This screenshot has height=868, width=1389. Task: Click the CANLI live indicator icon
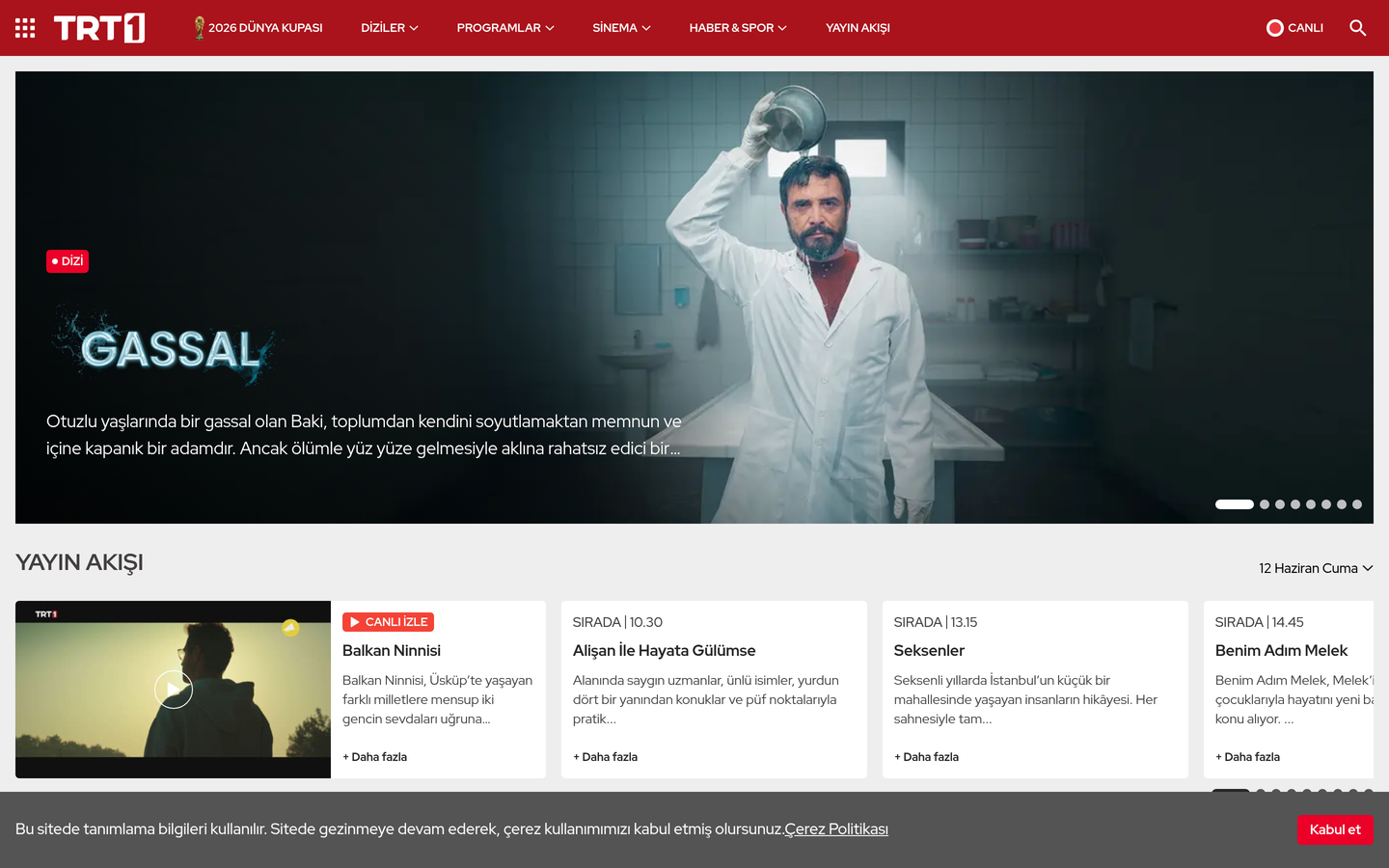[1275, 28]
